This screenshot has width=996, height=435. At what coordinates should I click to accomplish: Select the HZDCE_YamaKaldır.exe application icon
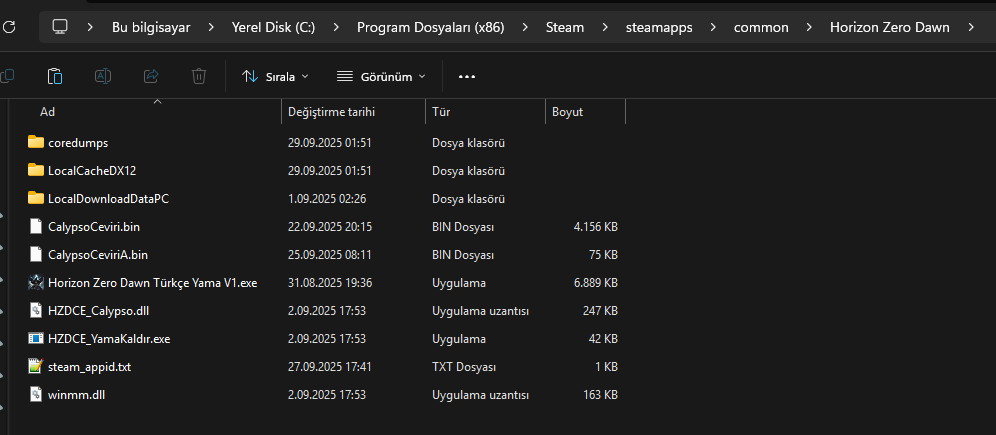pyautogui.click(x=37, y=339)
